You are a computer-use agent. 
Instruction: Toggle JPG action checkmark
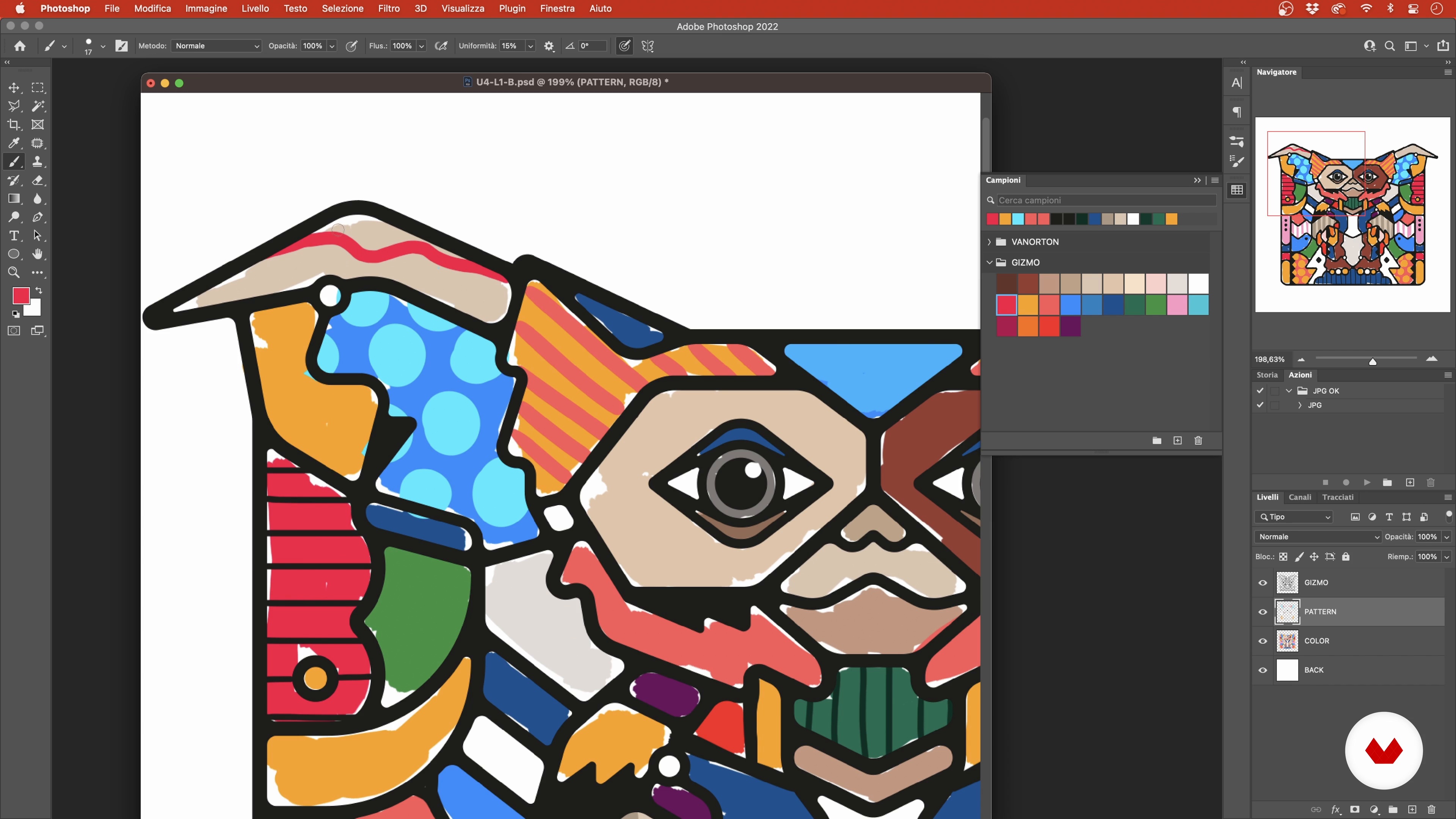(x=1260, y=405)
